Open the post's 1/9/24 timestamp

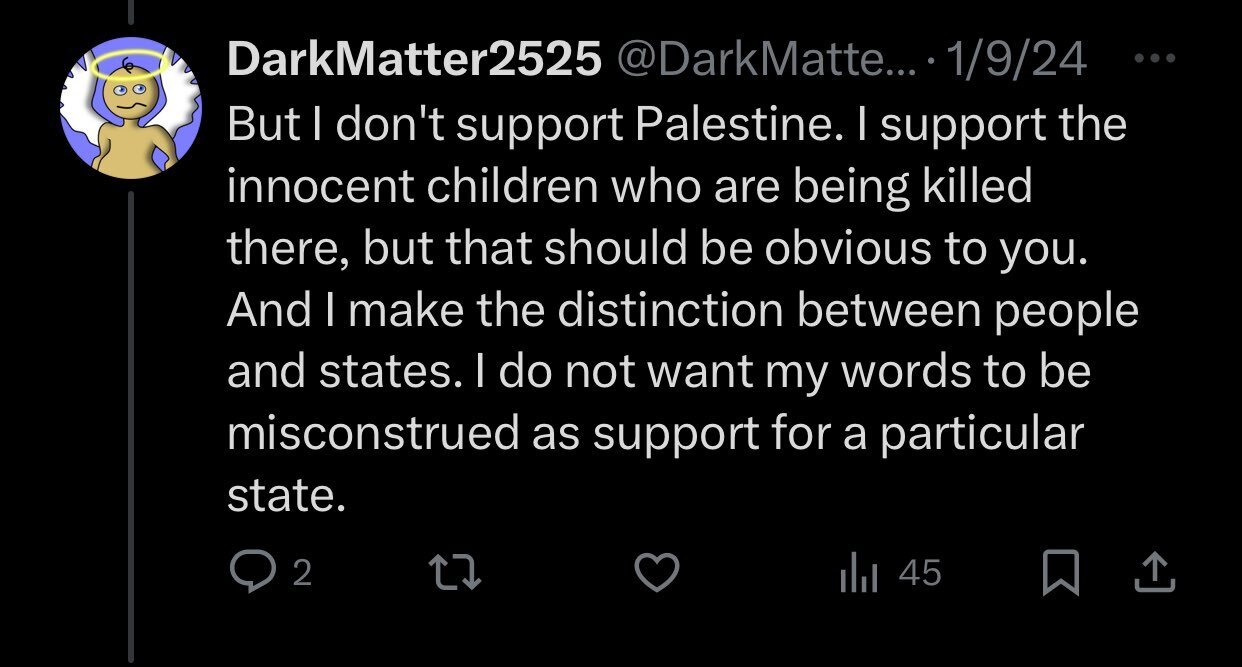1018,62
